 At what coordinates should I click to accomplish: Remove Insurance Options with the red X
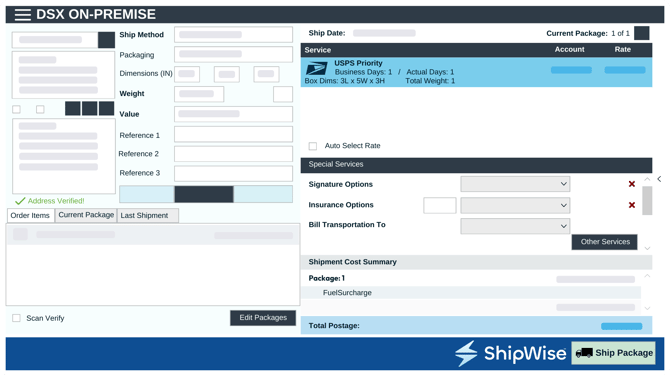point(632,205)
